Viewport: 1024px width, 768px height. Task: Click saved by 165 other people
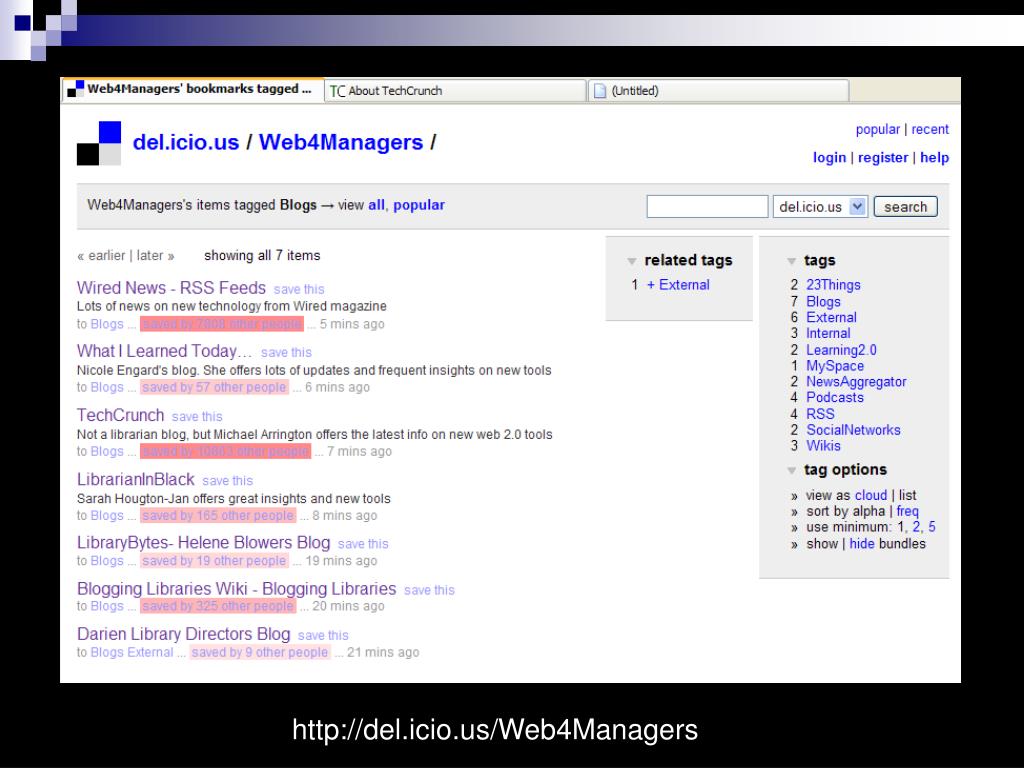tap(218, 515)
